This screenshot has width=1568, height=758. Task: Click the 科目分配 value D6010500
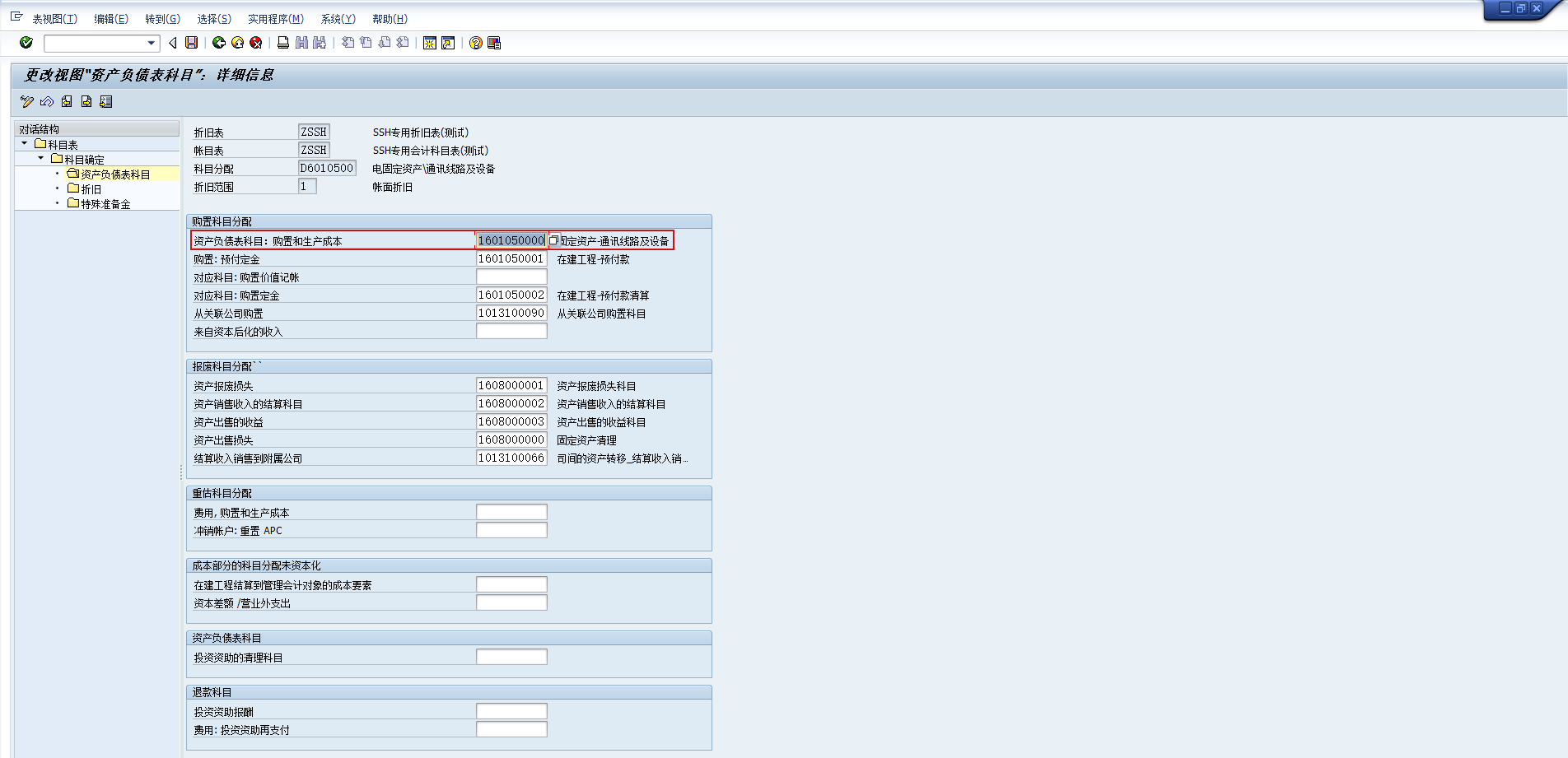point(327,168)
